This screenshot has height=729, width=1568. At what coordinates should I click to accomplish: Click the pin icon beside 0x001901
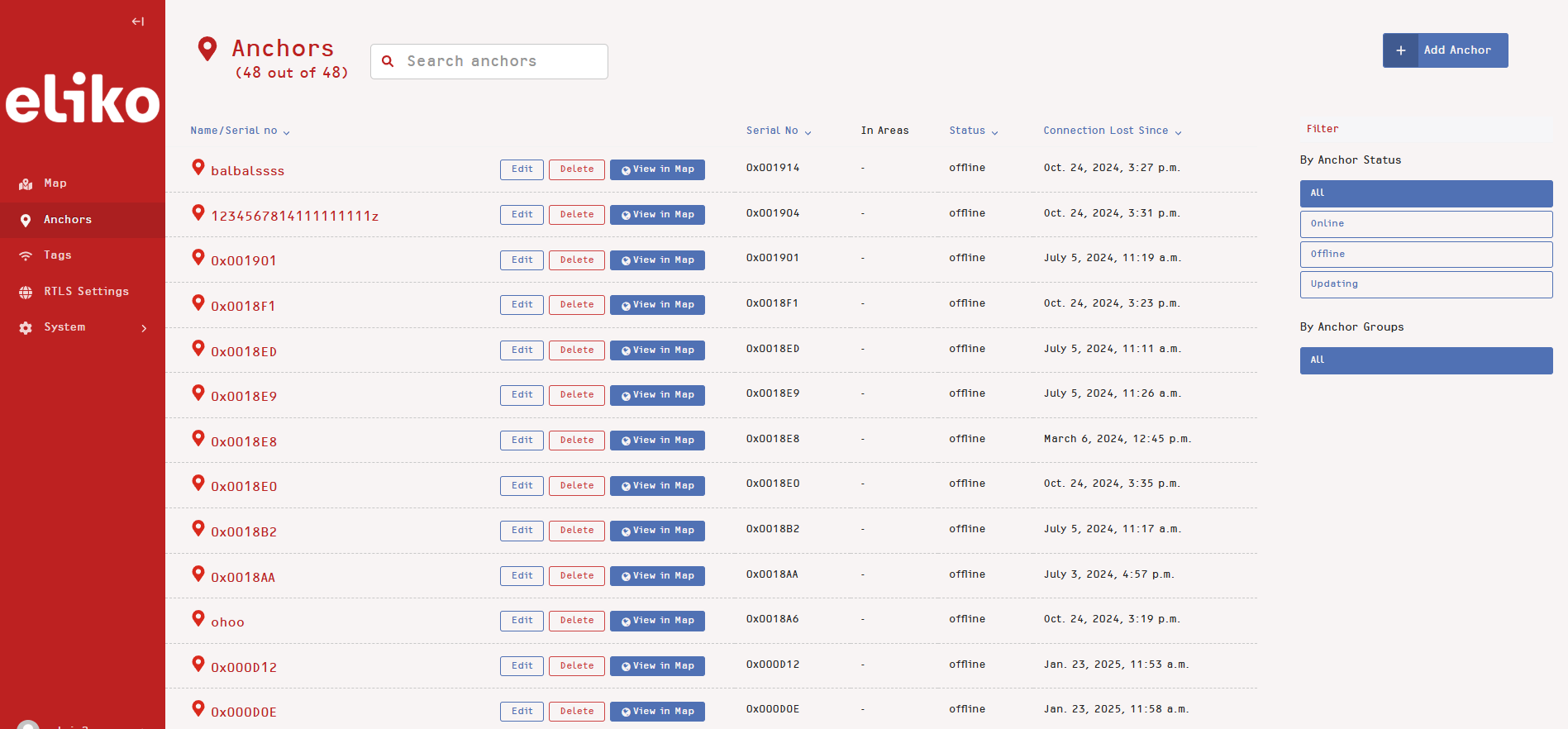point(198,257)
